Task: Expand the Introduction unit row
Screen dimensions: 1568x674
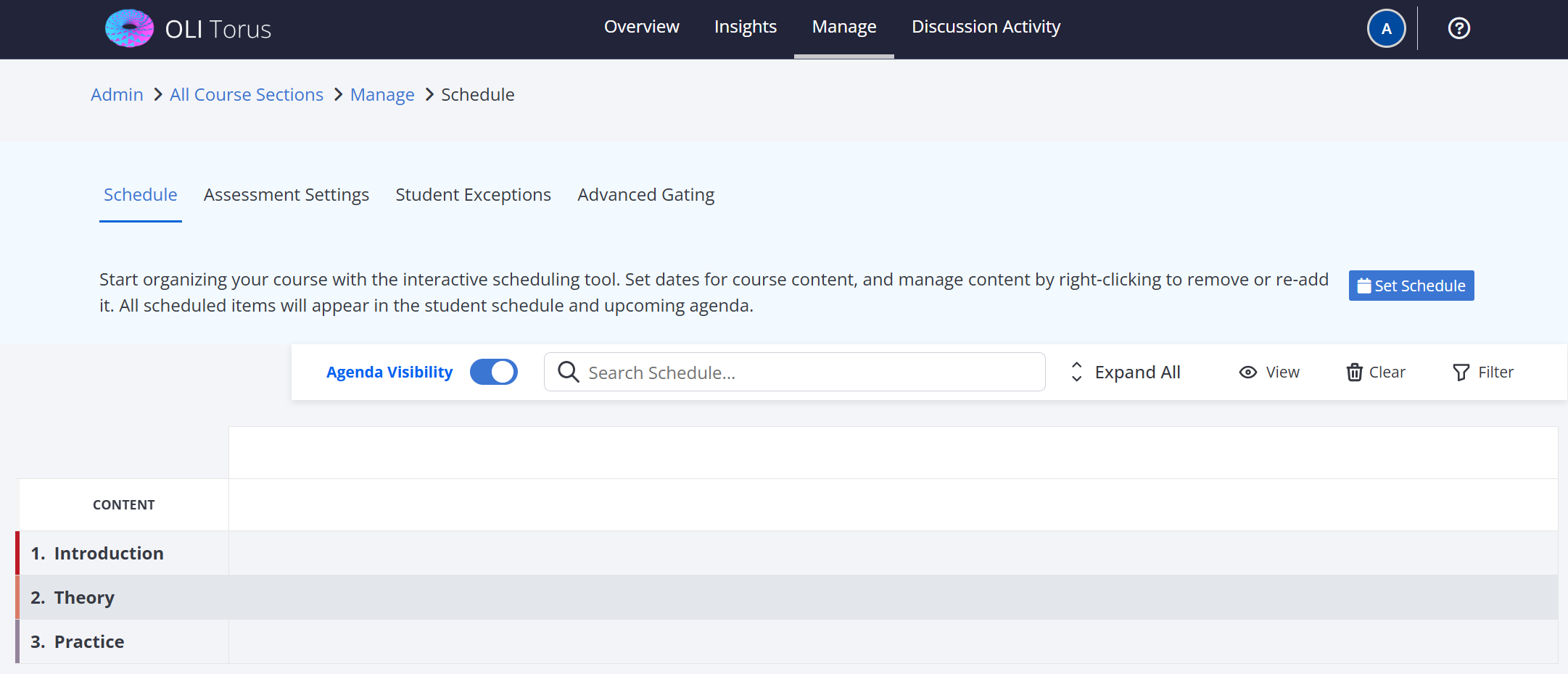Action: (108, 553)
